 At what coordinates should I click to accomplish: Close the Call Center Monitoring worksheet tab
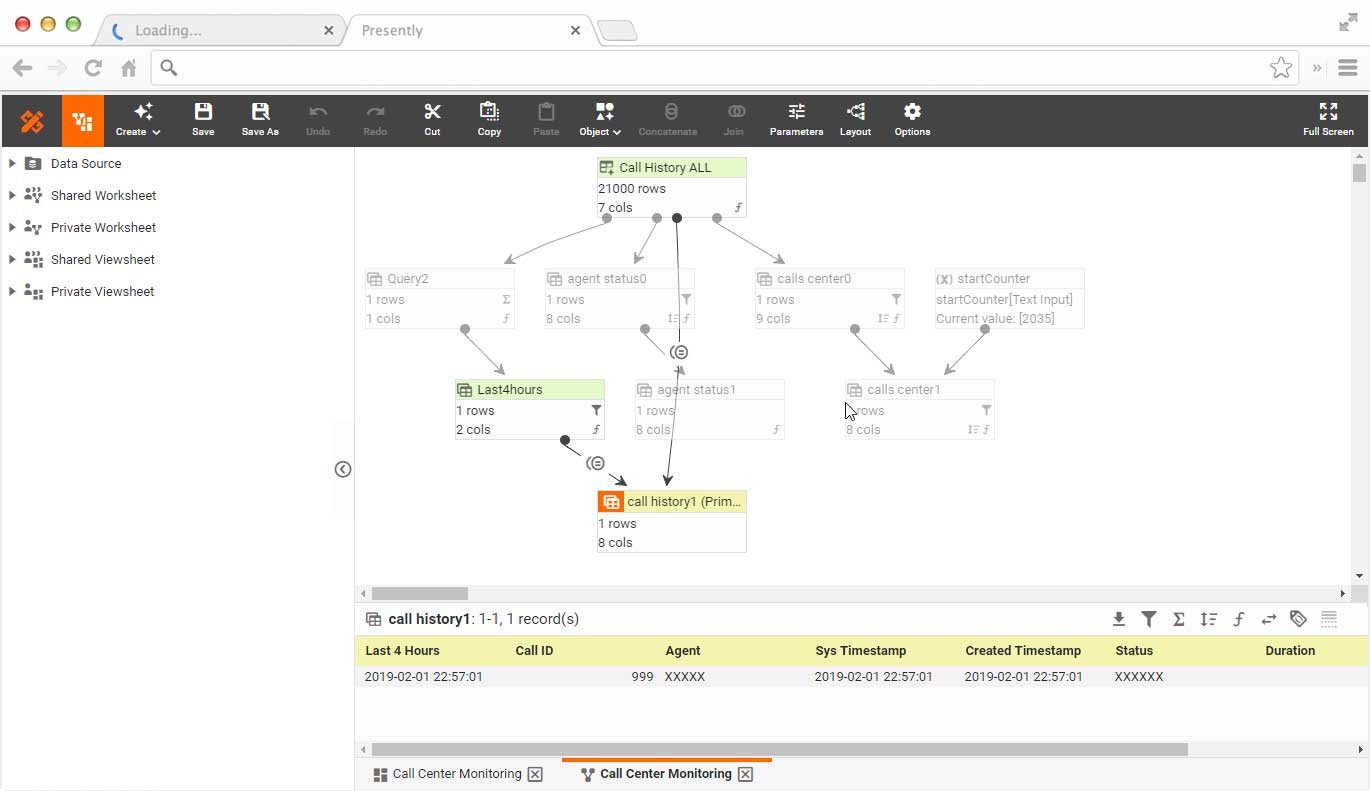(x=745, y=774)
